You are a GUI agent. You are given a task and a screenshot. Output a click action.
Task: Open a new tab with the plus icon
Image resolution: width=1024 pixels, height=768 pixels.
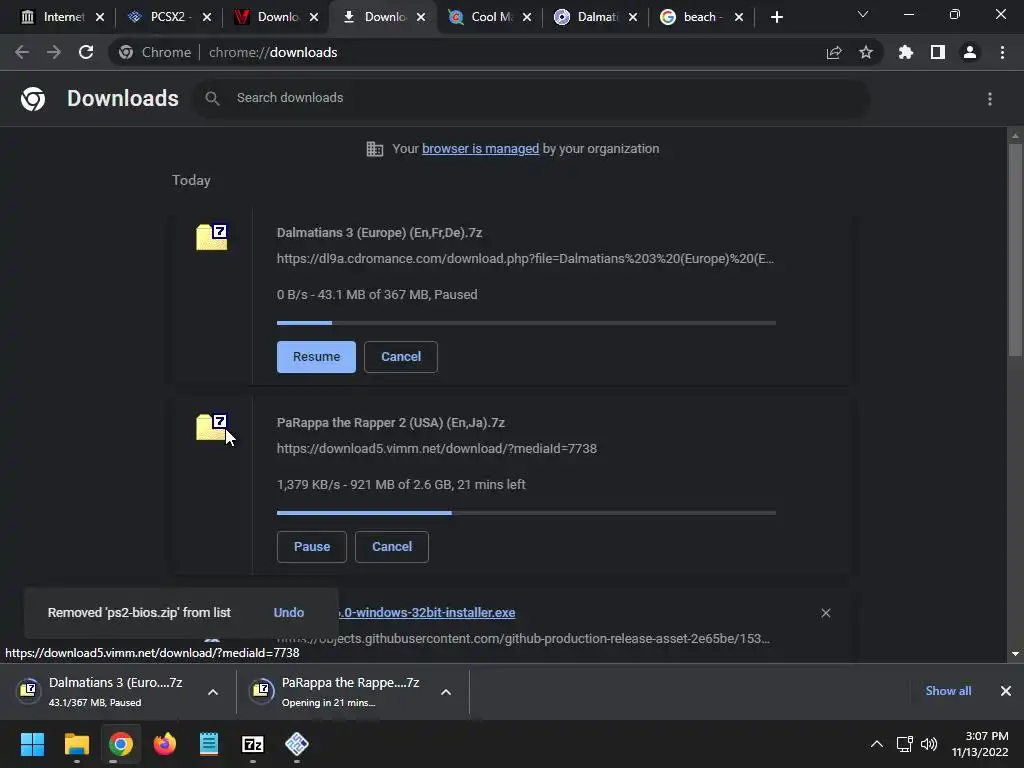(776, 17)
